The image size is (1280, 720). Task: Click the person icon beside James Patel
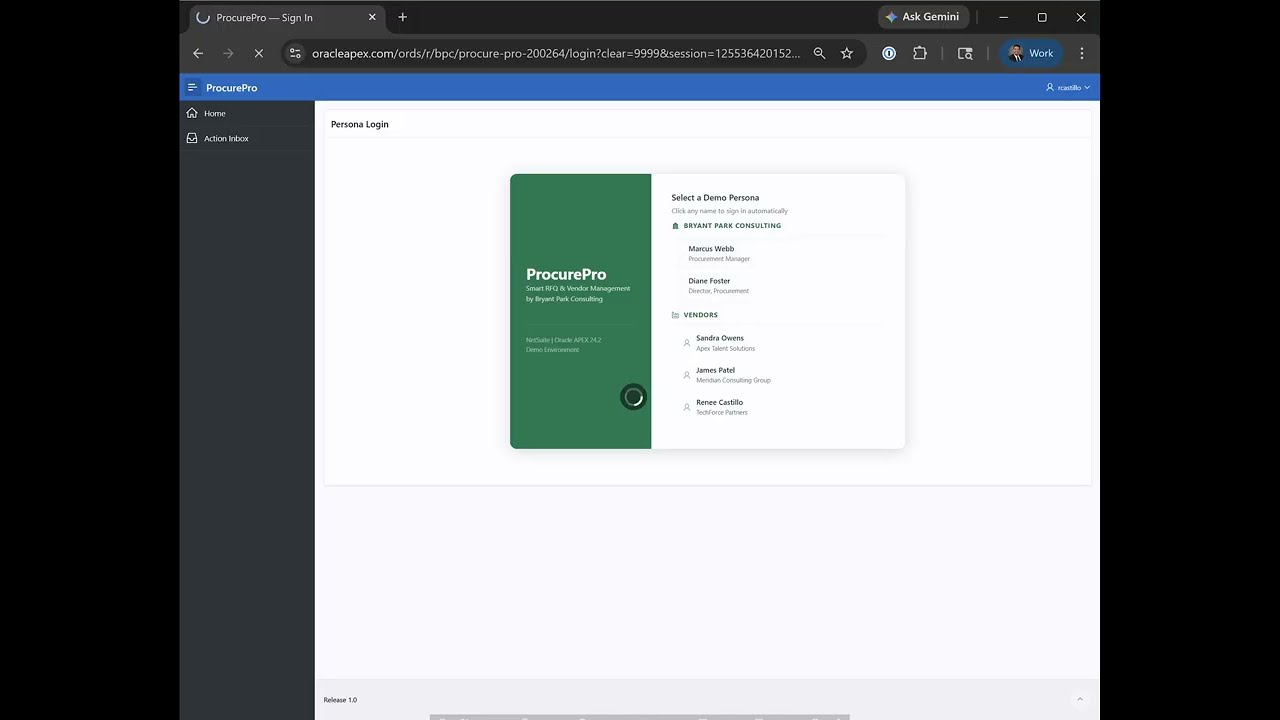point(686,375)
